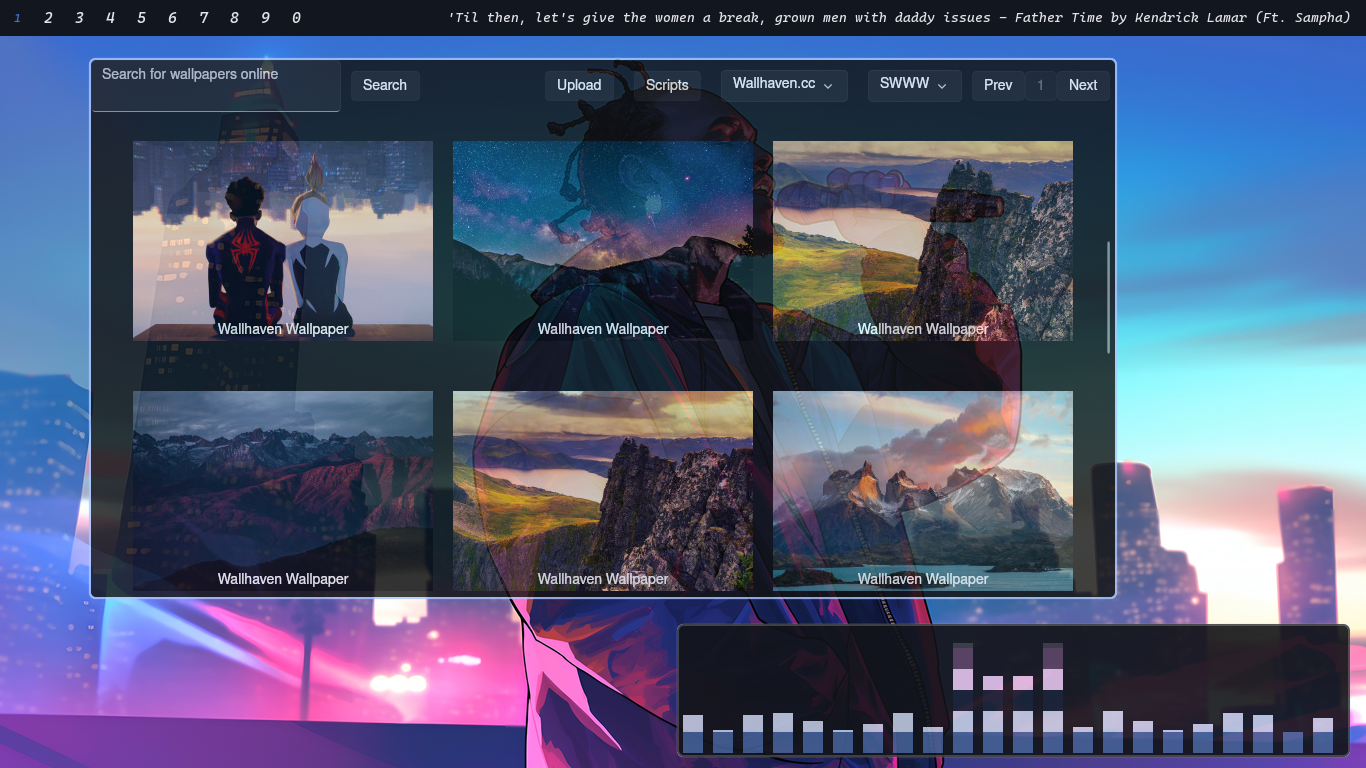The height and width of the screenshot is (768, 1366).
Task: Click the Upload button
Action: (579, 85)
